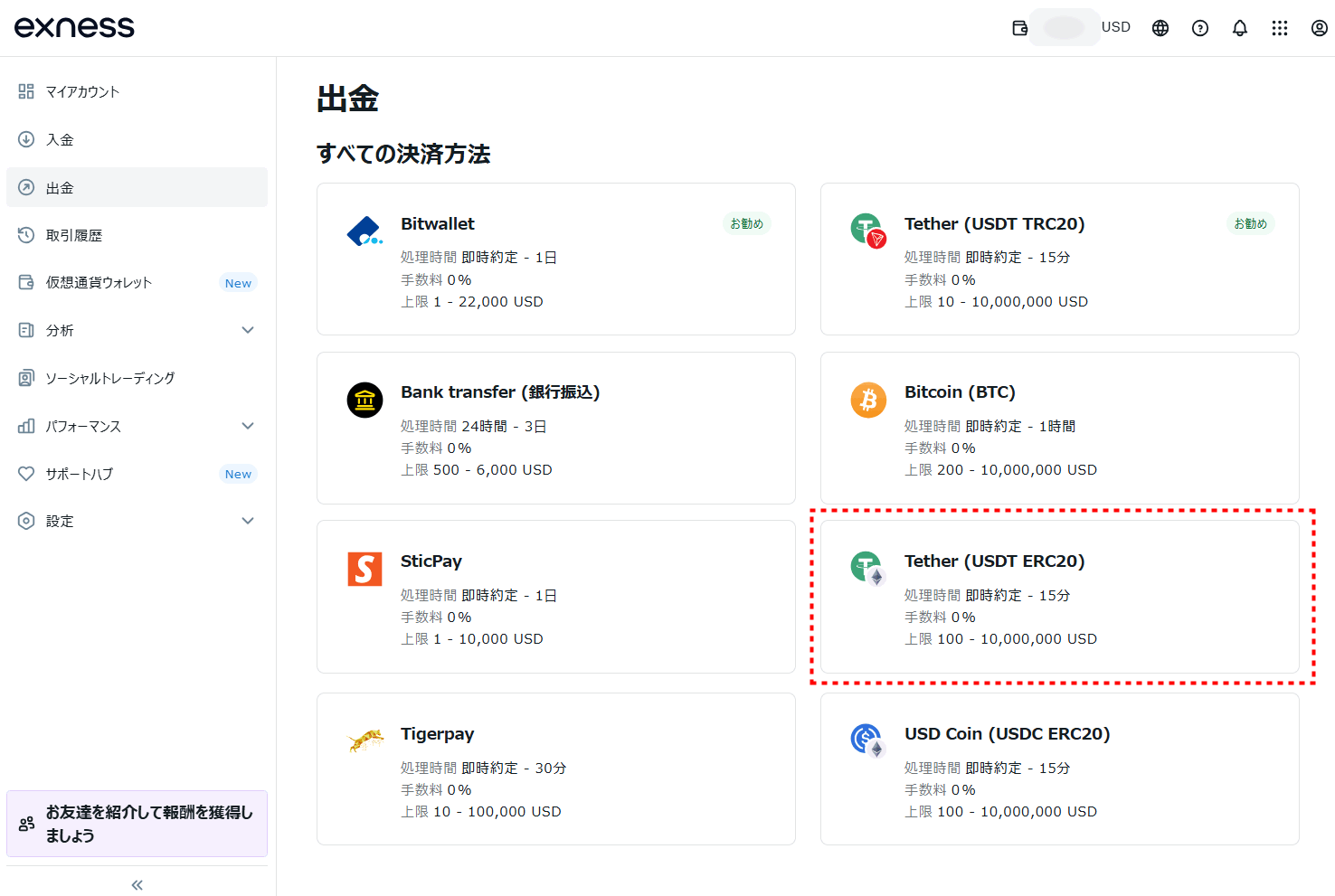The width and height of the screenshot is (1335, 896).
Task: Click the マイアカウント dashboard icon
Action: coord(26,91)
